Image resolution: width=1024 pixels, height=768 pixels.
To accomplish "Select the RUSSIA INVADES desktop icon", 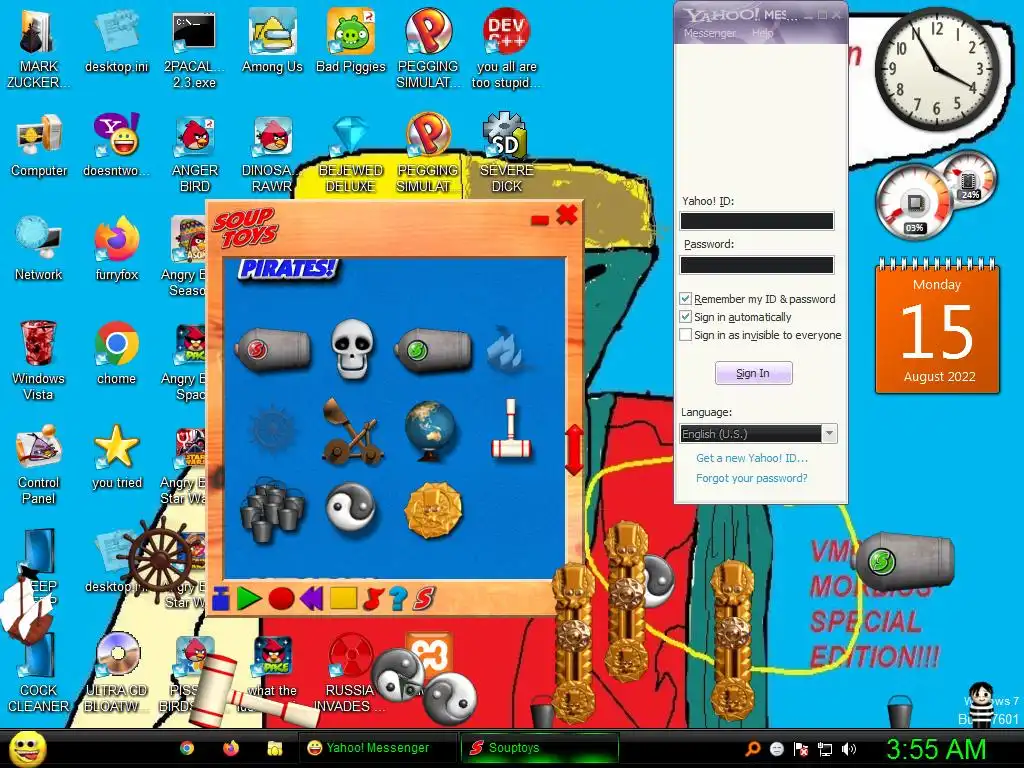I will point(349,673).
